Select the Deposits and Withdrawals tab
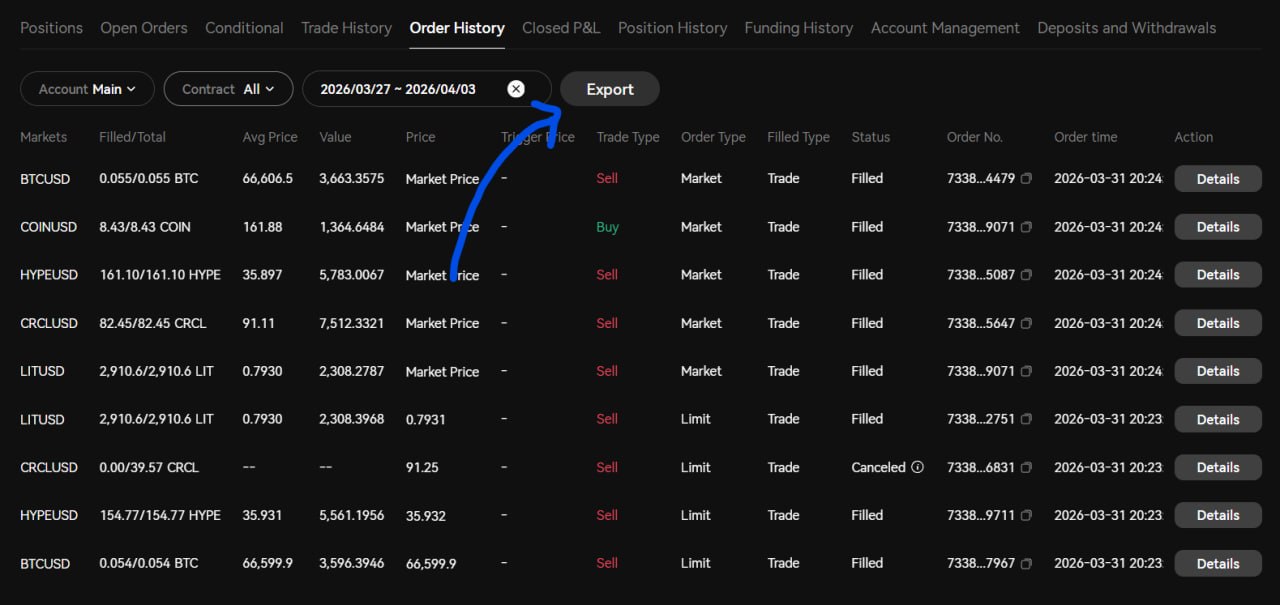This screenshot has width=1280, height=605. tap(1126, 28)
